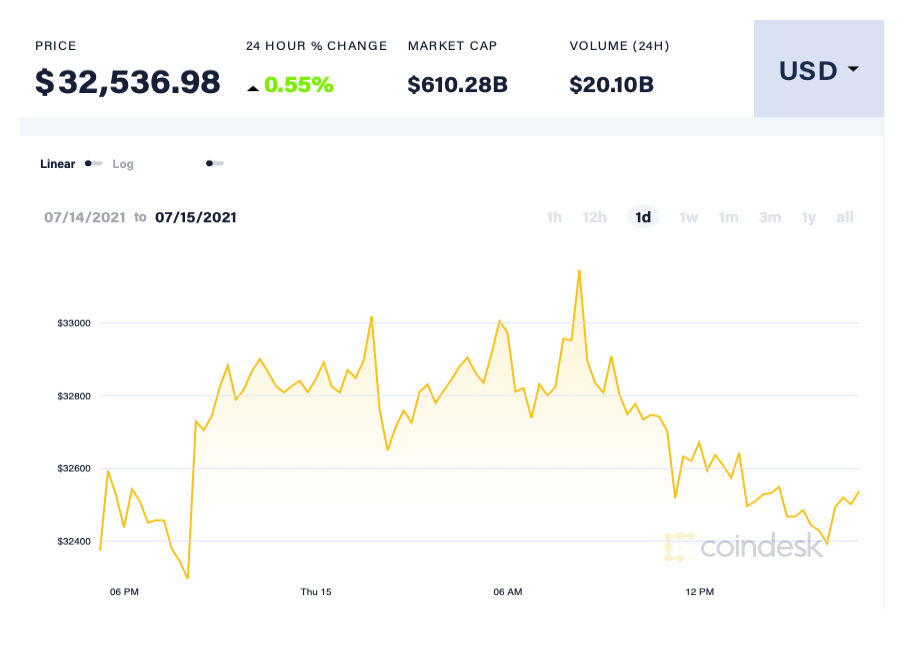Click the chart peak above $33000
Viewport: 905px width, 672px height.
coord(580,272)
